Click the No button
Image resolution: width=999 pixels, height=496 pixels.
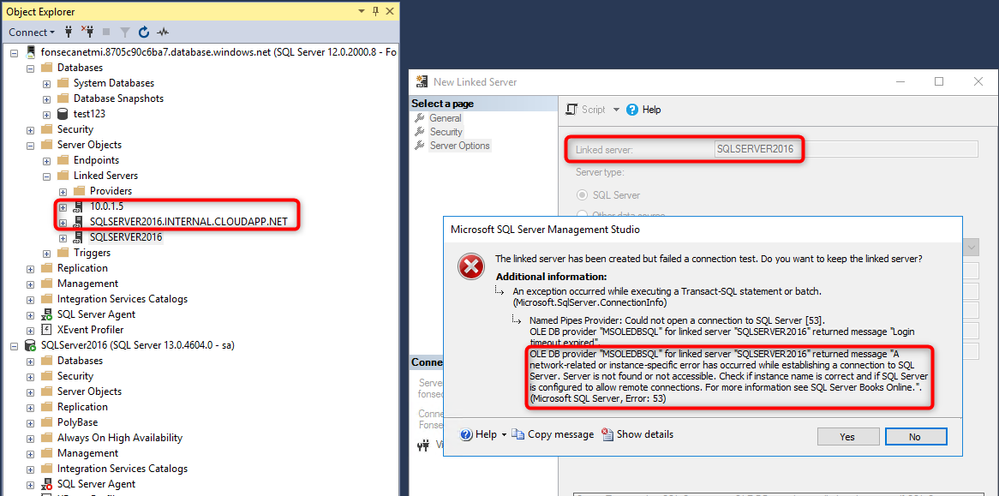click(x=914, y=436)
